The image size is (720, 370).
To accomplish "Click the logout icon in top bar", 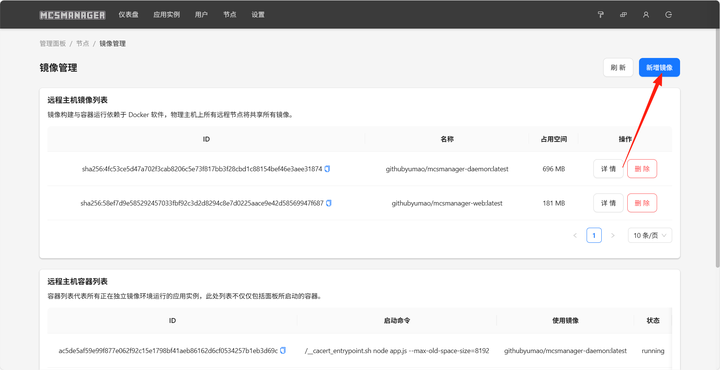I will click(669, 15).
